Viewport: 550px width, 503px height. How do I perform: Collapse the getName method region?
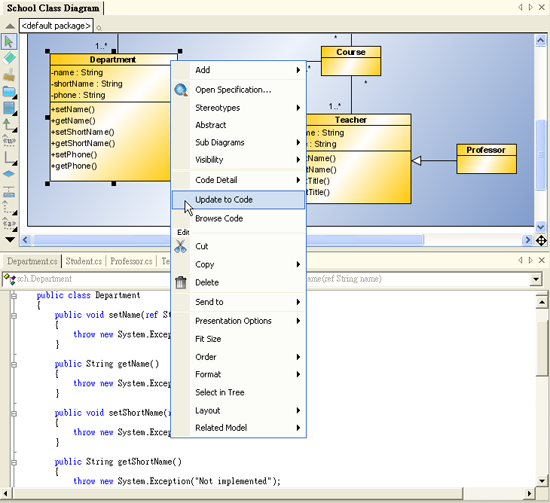coord(14,365)
